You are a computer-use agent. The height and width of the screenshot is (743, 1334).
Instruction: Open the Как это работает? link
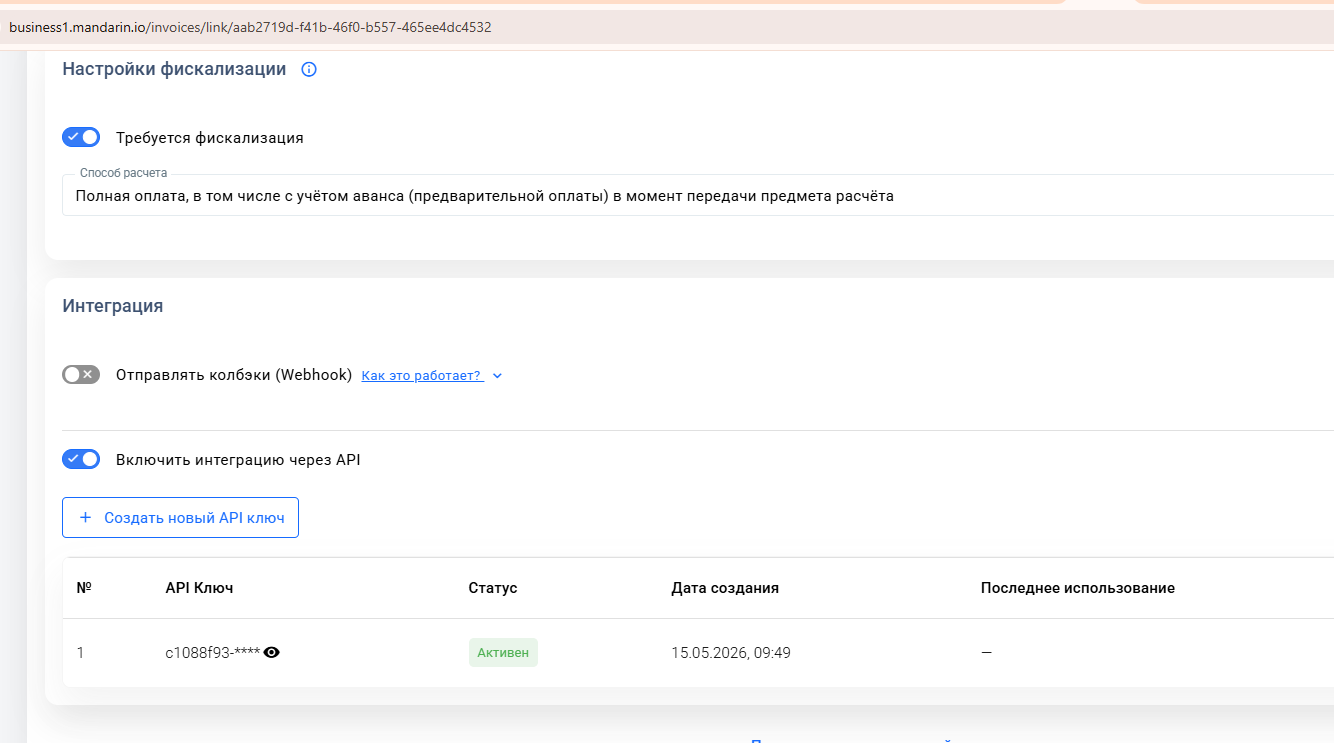coord(421,376)
